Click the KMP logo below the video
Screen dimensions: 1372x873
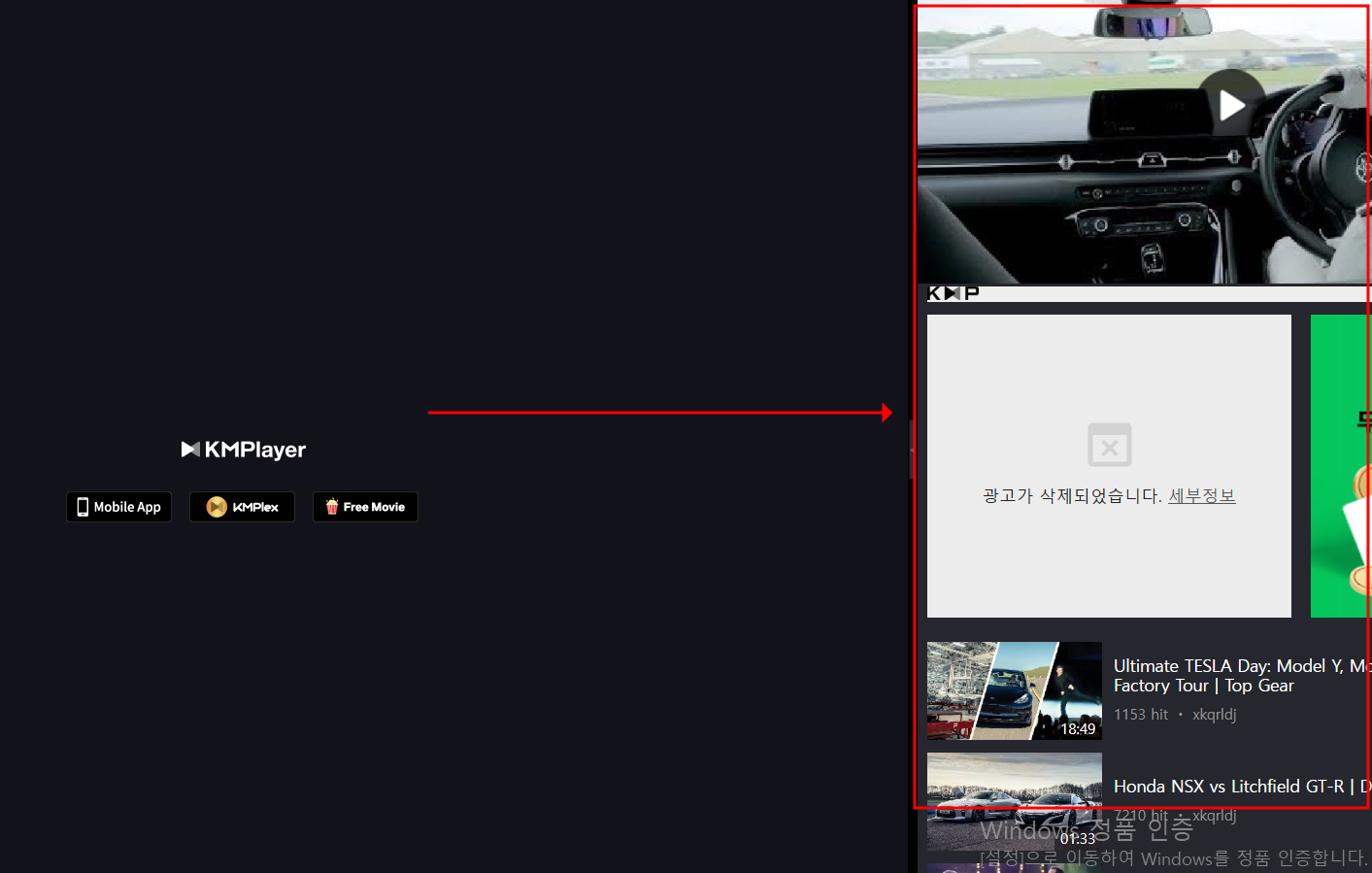pyautogui.click(x=954, y=293)
